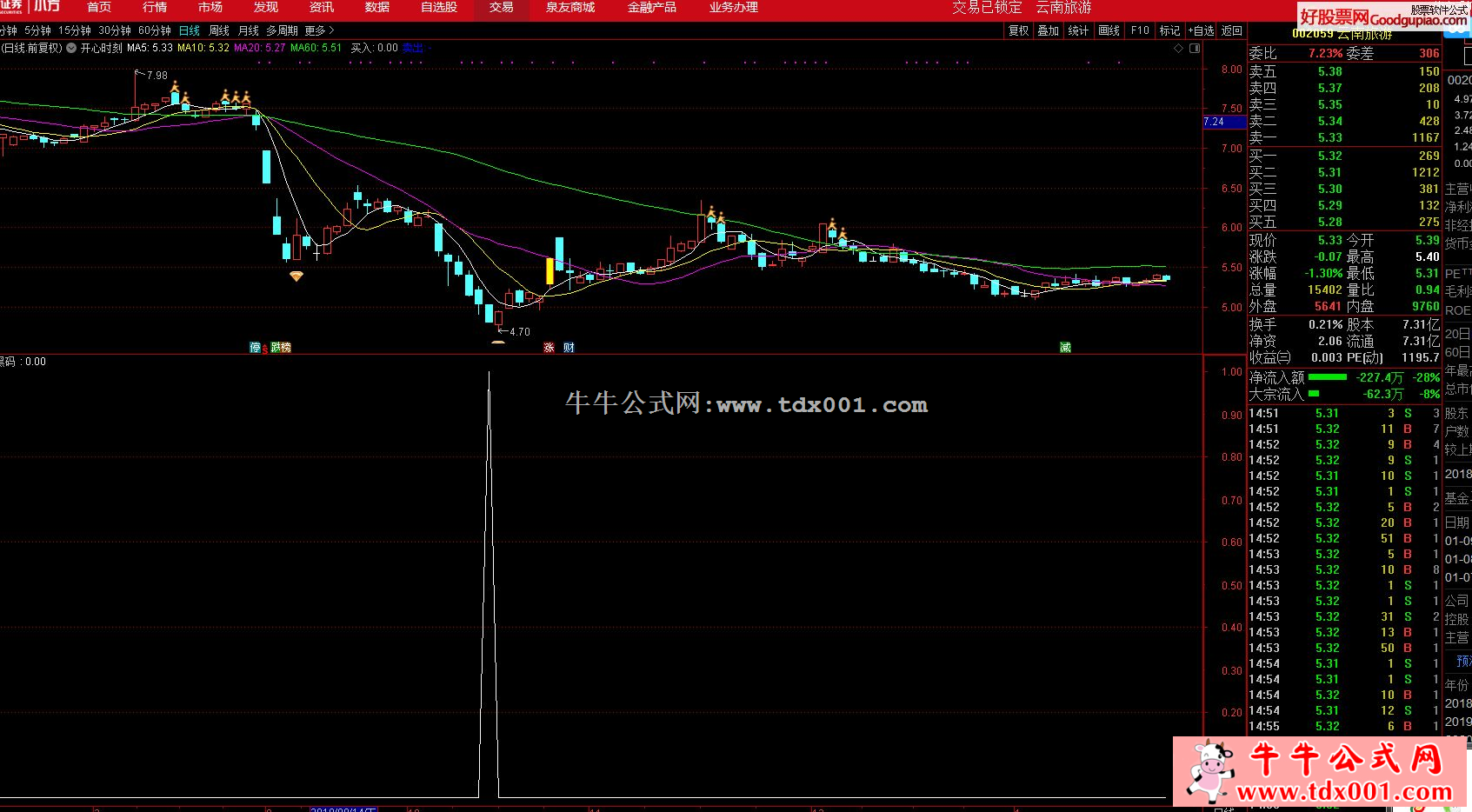Click the blue 卖出 signal label
This screenshot has width=1472, height=812.
[413, 48]
